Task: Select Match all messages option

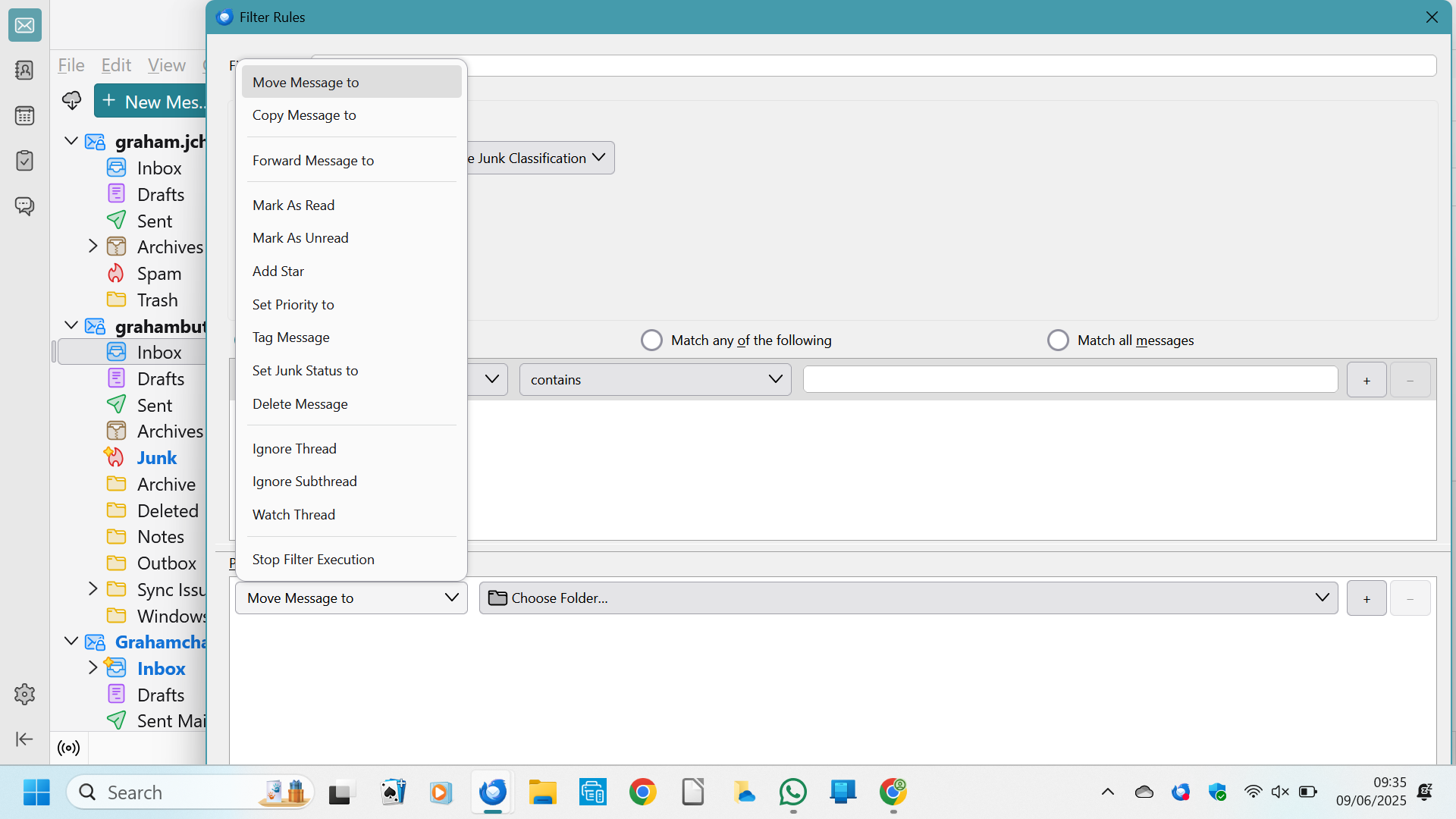Action: [1058, 340]
